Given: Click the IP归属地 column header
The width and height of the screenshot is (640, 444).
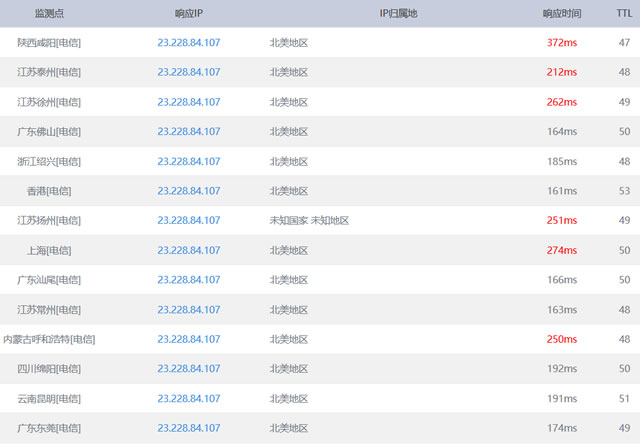Looking at the screenshot, I should point(399,14).
